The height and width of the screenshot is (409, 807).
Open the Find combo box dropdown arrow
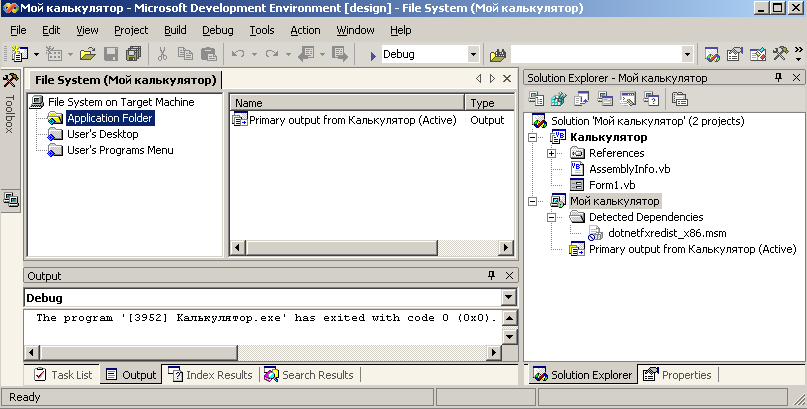pos(687,54)
